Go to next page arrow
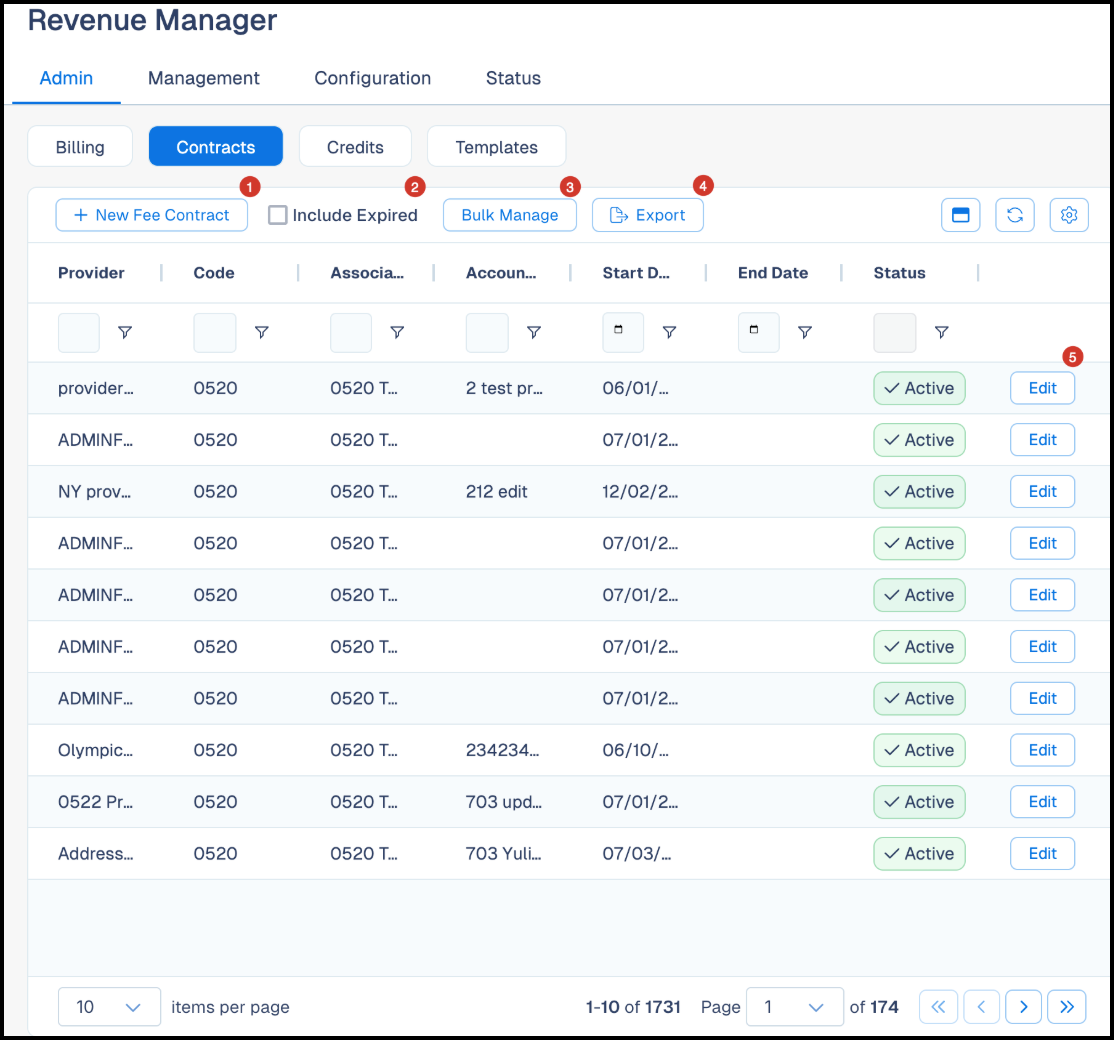 1023,1007
